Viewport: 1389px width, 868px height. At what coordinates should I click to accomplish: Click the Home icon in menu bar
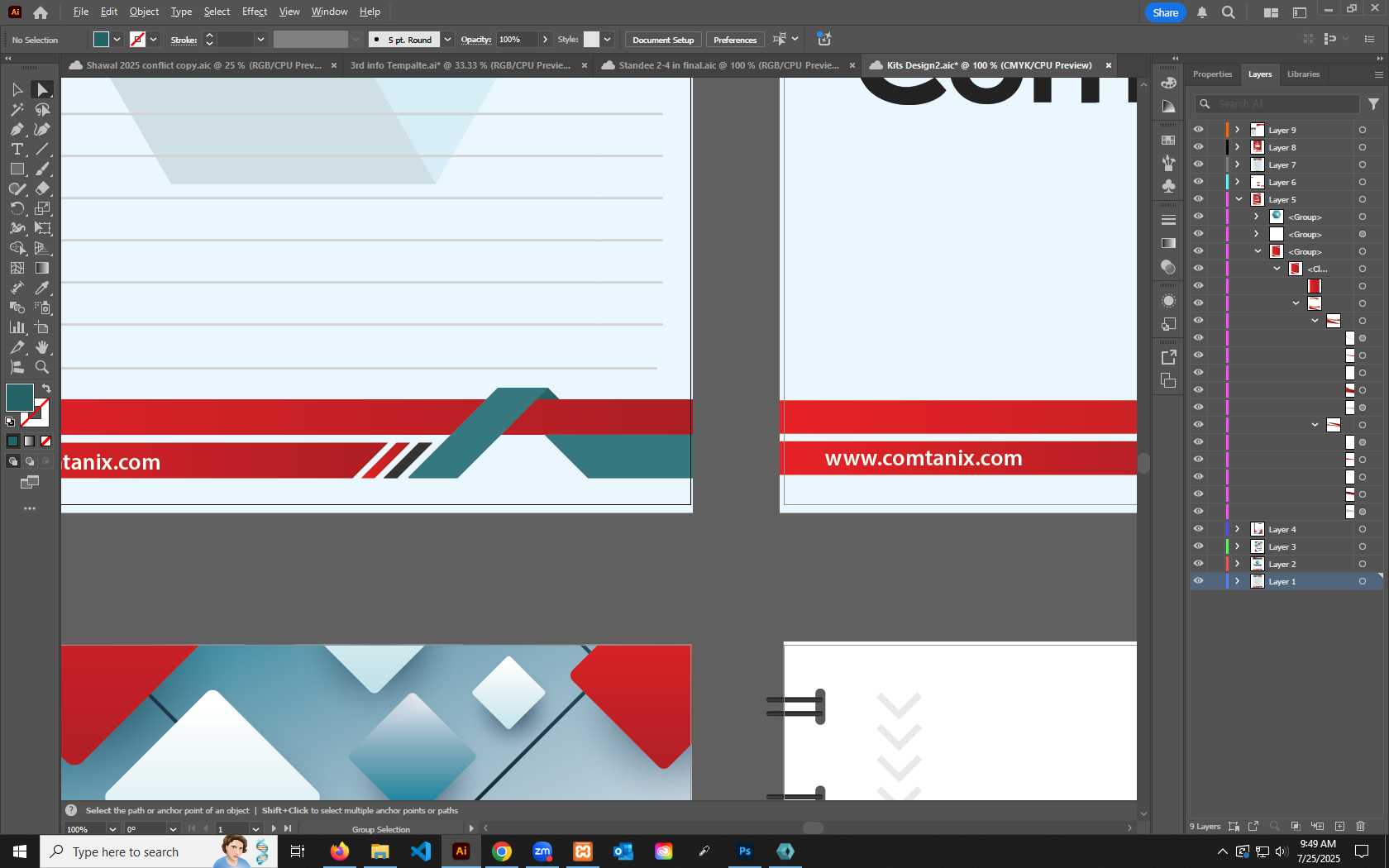pos(41,12)
